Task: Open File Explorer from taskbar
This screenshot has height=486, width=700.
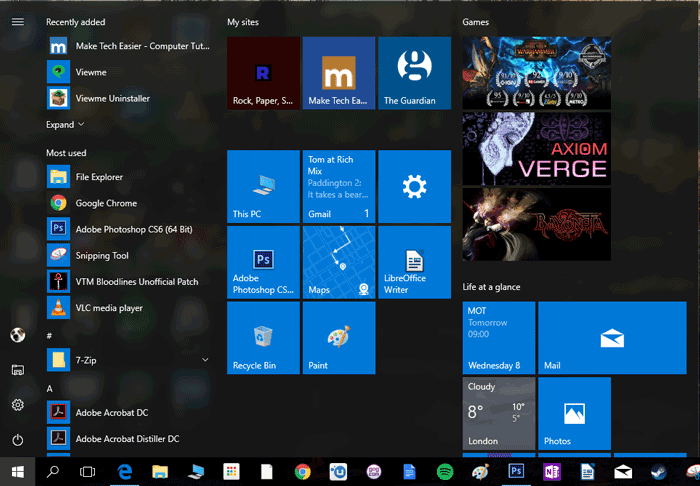Action: coord(160,472)
